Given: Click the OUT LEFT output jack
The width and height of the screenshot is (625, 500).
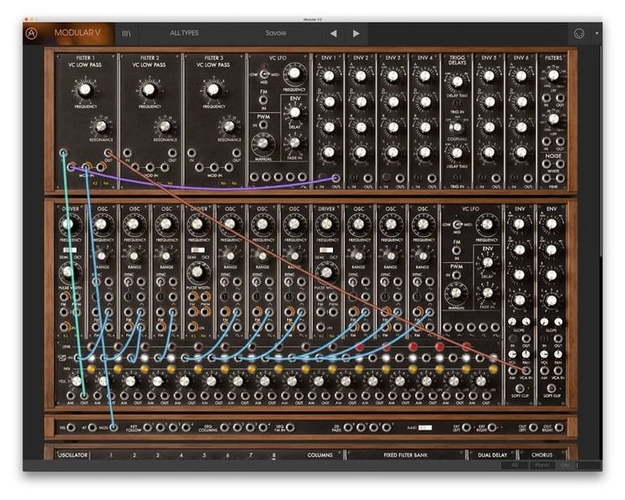Looking at the screenshot, I should point(533,428).
